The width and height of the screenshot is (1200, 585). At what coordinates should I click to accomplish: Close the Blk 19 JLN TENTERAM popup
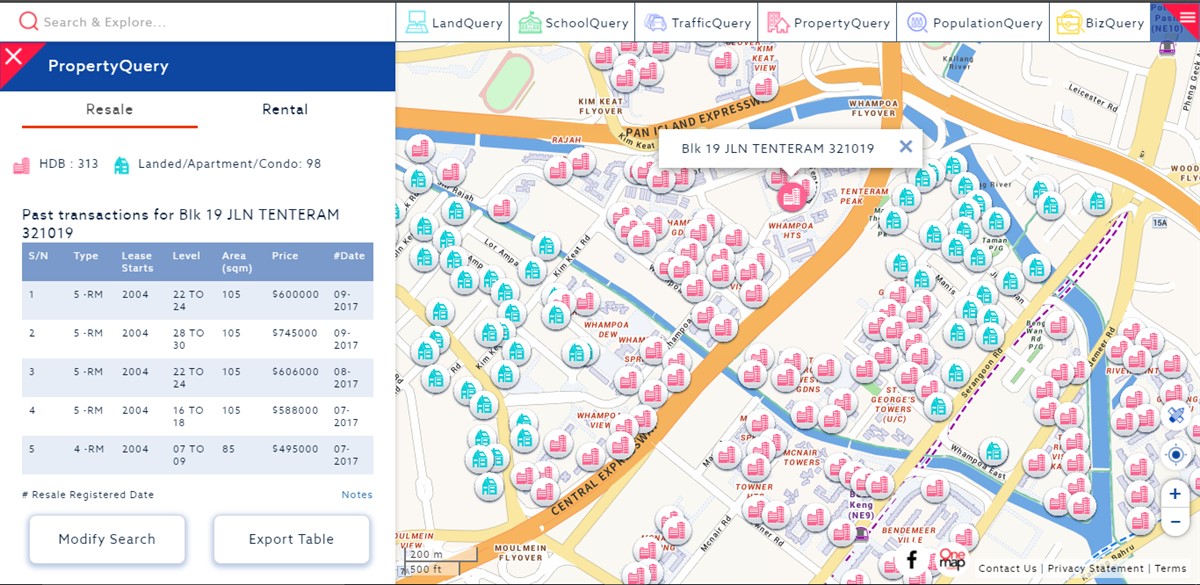pos(905,147)
